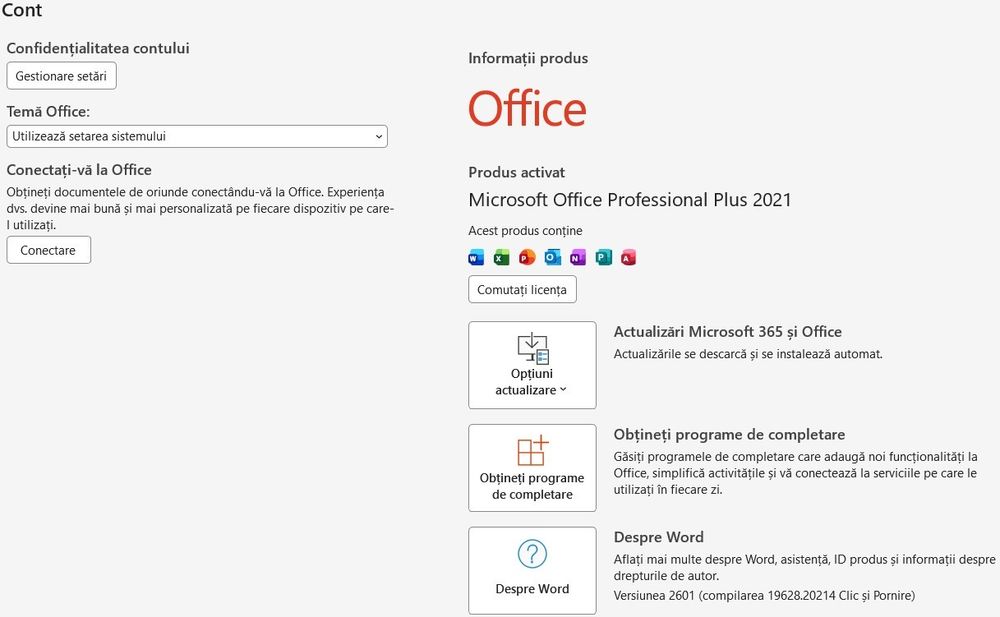Click Obțineți programe de completare button
1000x617 pixels.
click(532, 468)
